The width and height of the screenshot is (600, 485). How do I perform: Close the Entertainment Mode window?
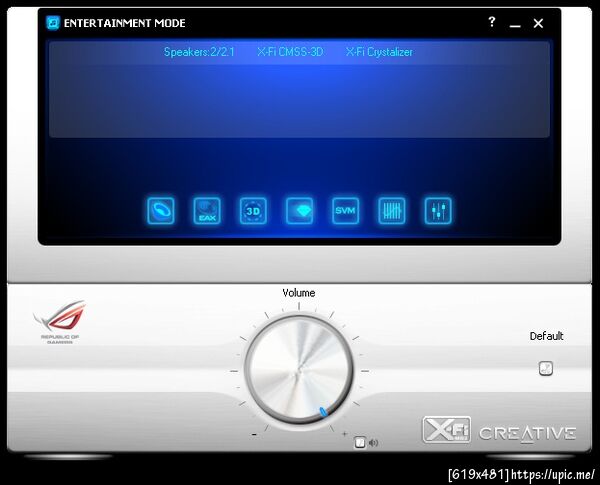tap(538, 23)
